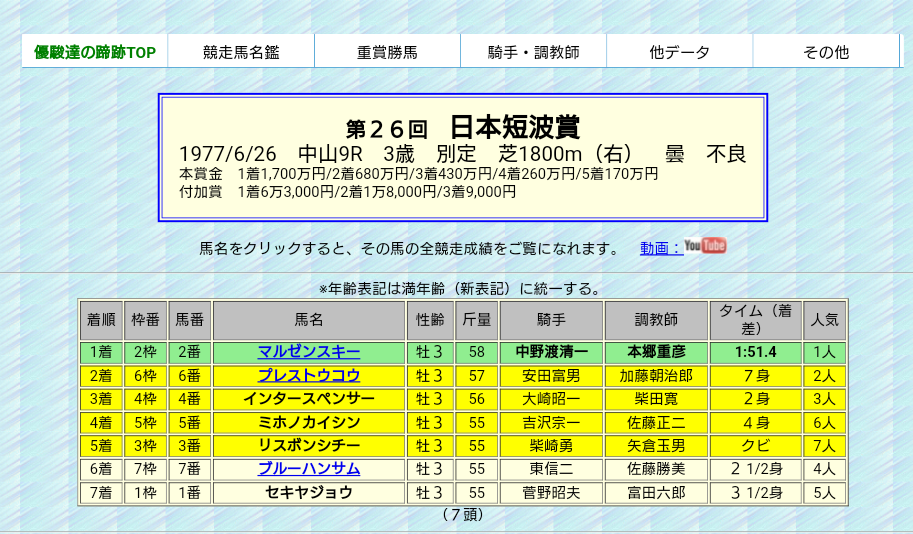Select the インタースペンサー horse name cell
This screenshot has height=534, width=913.
tap(308, 399)
